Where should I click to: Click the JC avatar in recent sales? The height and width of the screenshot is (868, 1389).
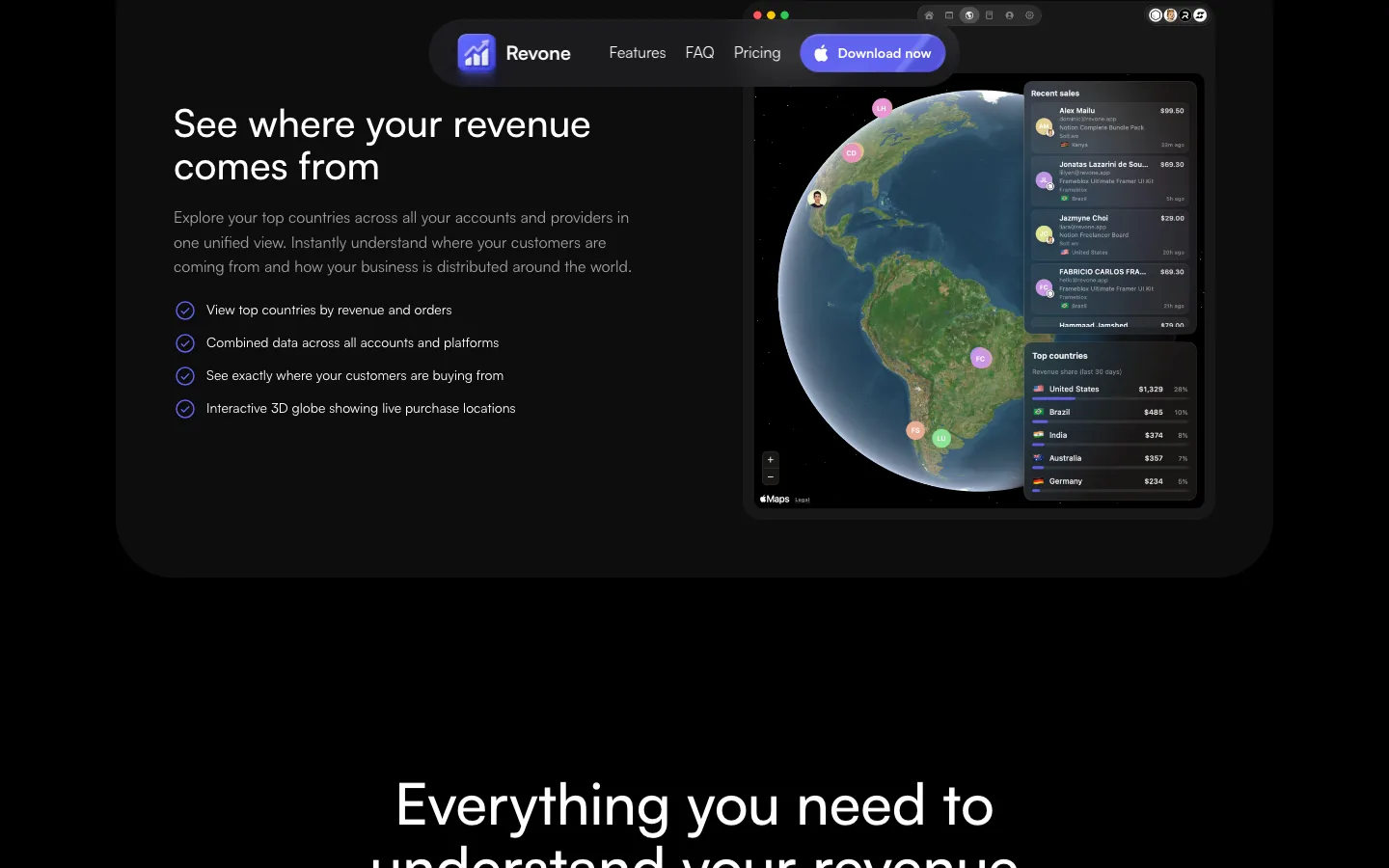tap(1044, 233)
